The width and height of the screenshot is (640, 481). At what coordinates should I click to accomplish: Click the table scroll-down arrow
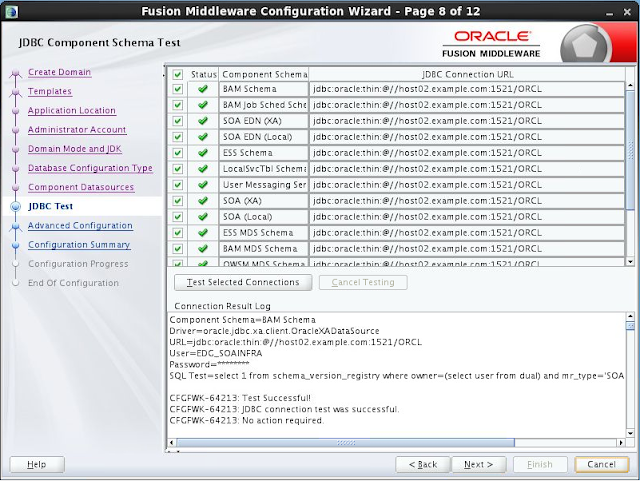tap(630, 261)
